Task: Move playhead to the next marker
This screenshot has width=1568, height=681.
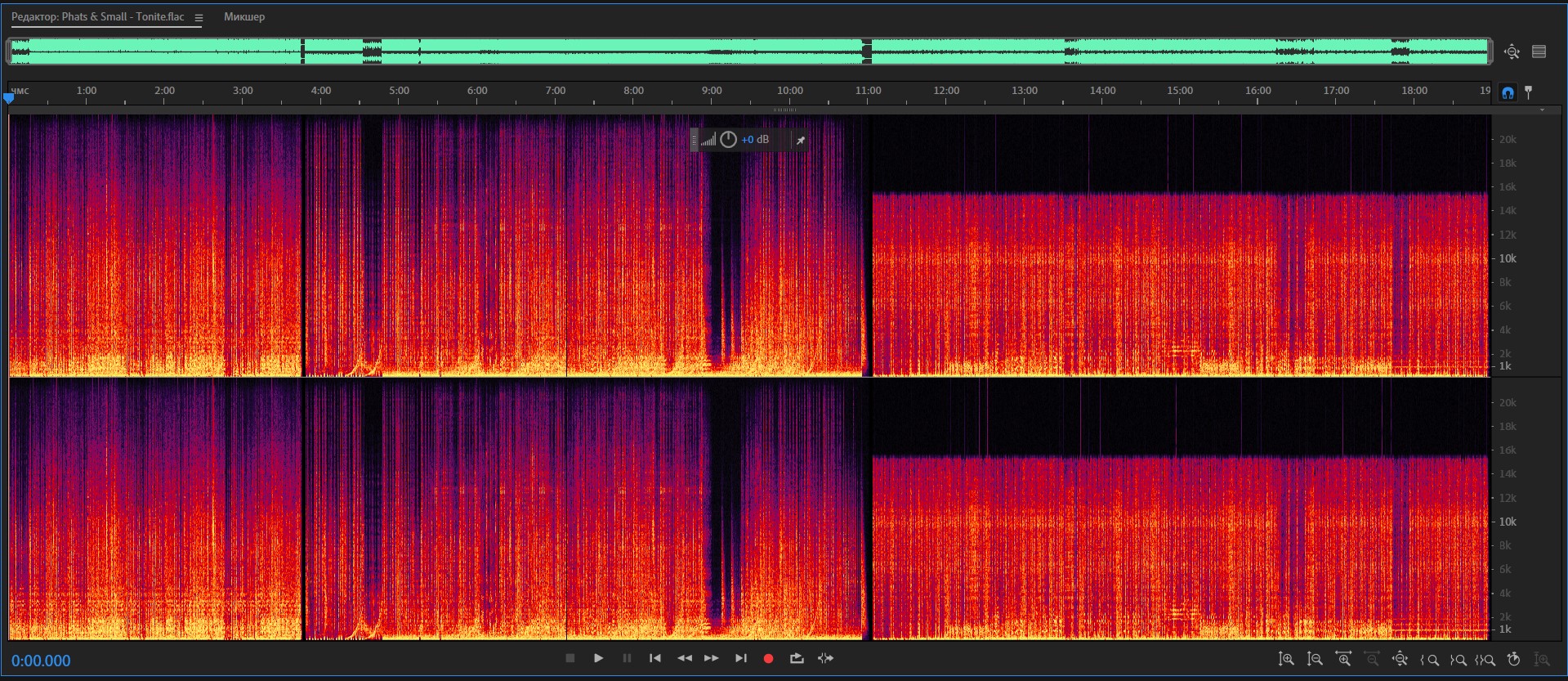Action: click(x=740, y=658)
